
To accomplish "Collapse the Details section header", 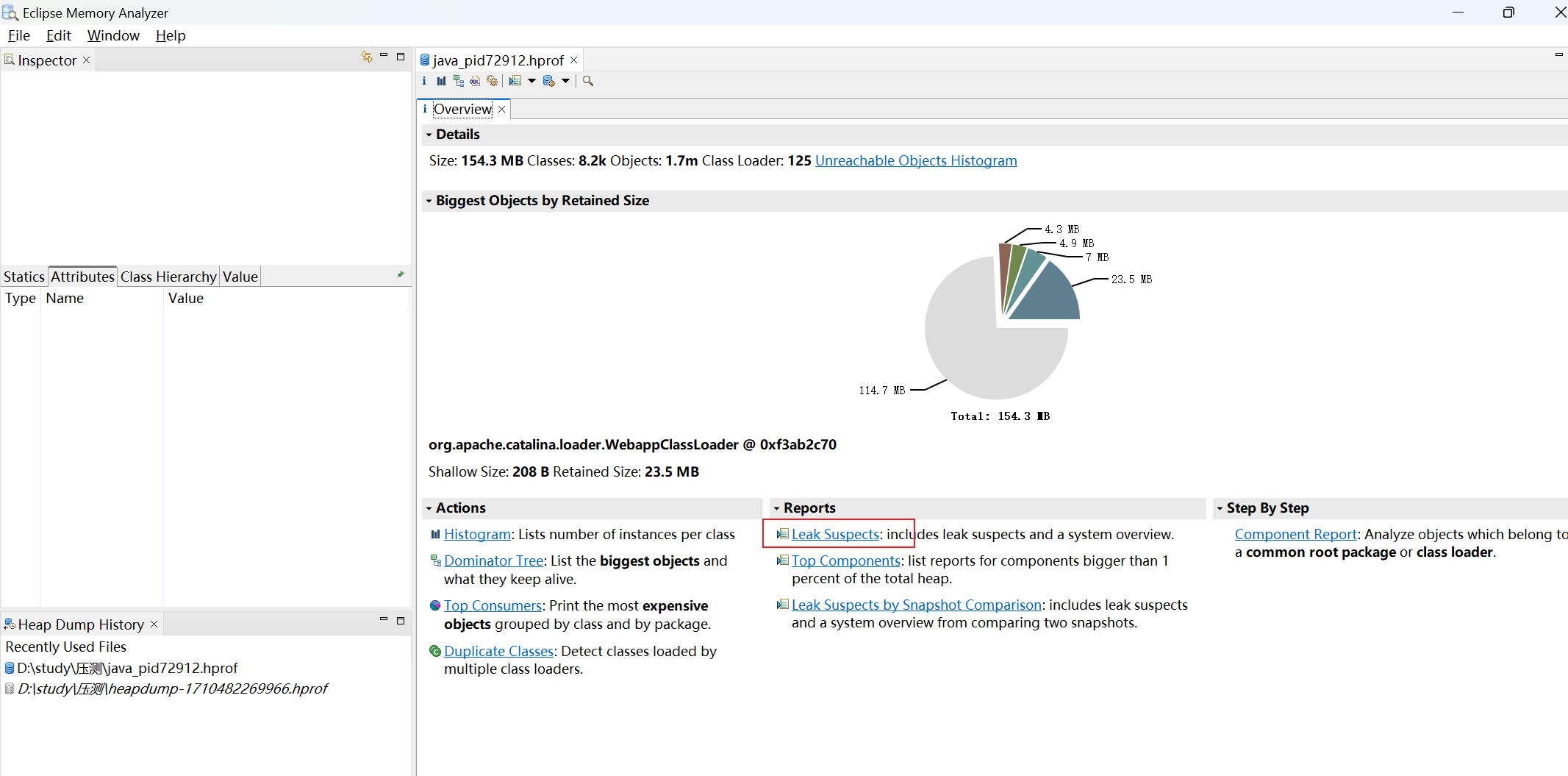I will tap(429, 134).
